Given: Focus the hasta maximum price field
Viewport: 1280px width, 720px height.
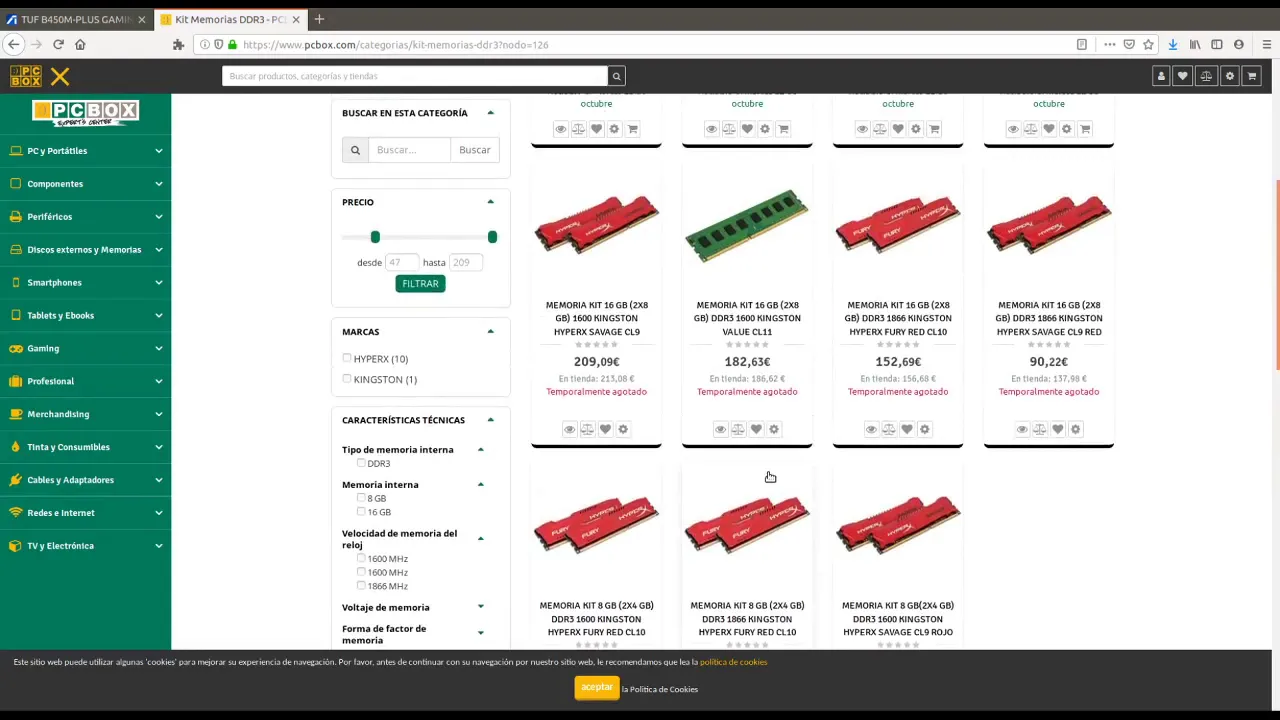Looking at the screenshot, I should (x=466, y=262).
